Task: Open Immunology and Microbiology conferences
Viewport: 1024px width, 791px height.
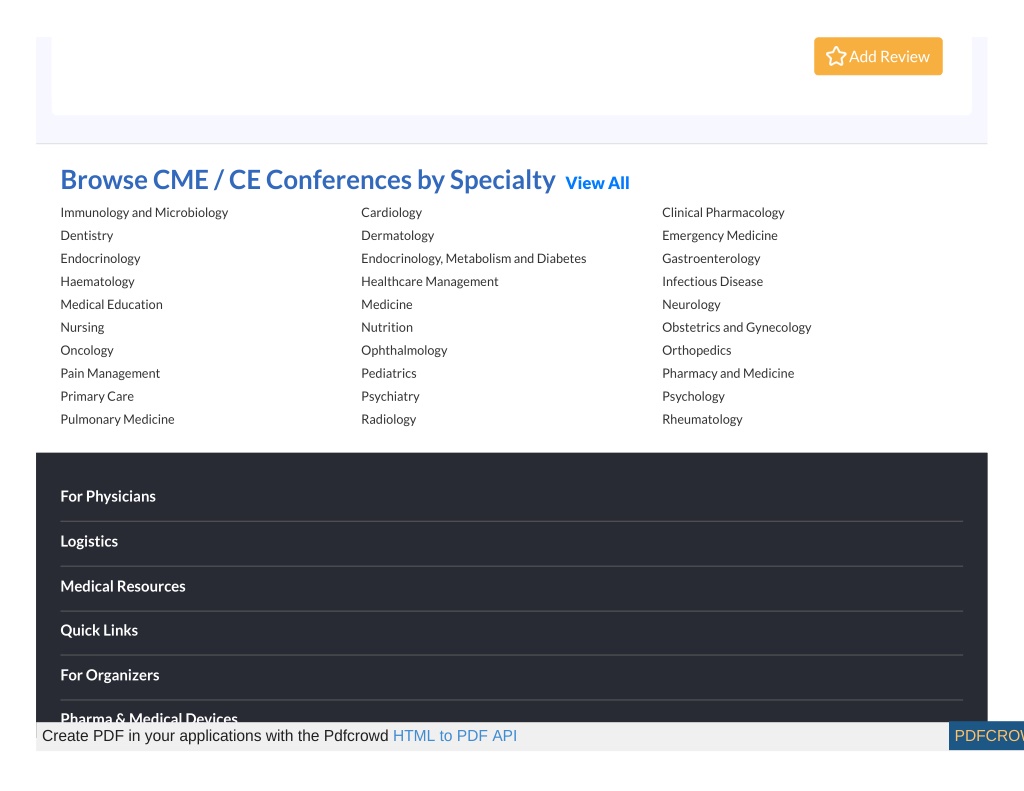Action: tap(144, 213)
